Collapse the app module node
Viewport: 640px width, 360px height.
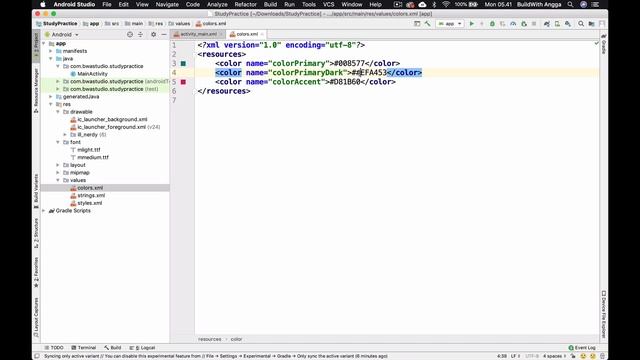(x=44, y=43)
